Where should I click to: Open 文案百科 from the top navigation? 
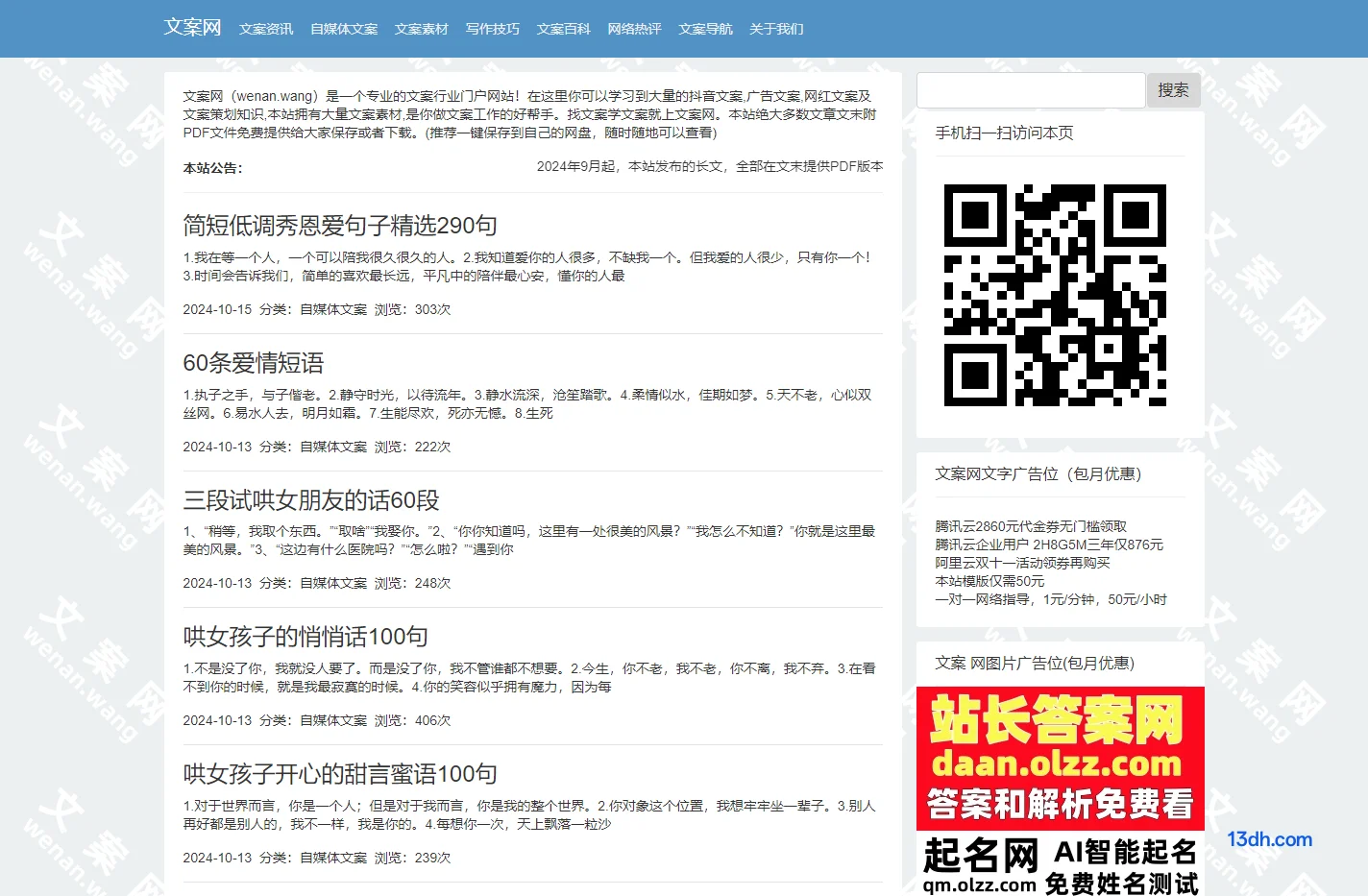[x=564, y=29]
